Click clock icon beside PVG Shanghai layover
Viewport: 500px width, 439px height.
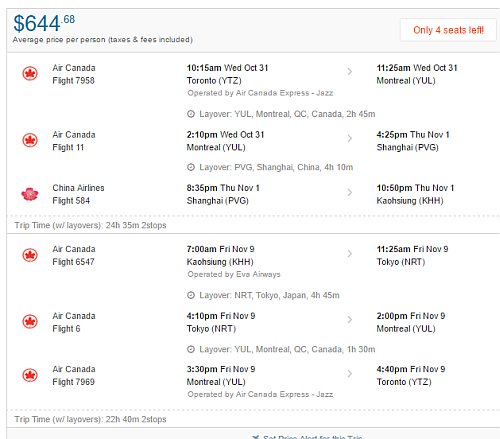pos(191,167)
